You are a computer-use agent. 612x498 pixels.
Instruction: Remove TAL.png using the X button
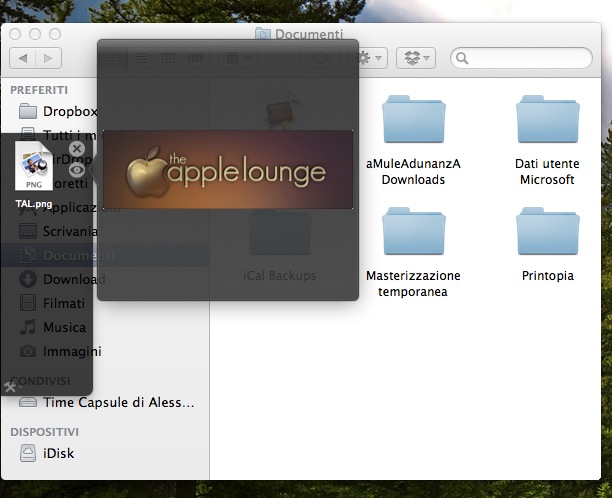click(77, 149)
